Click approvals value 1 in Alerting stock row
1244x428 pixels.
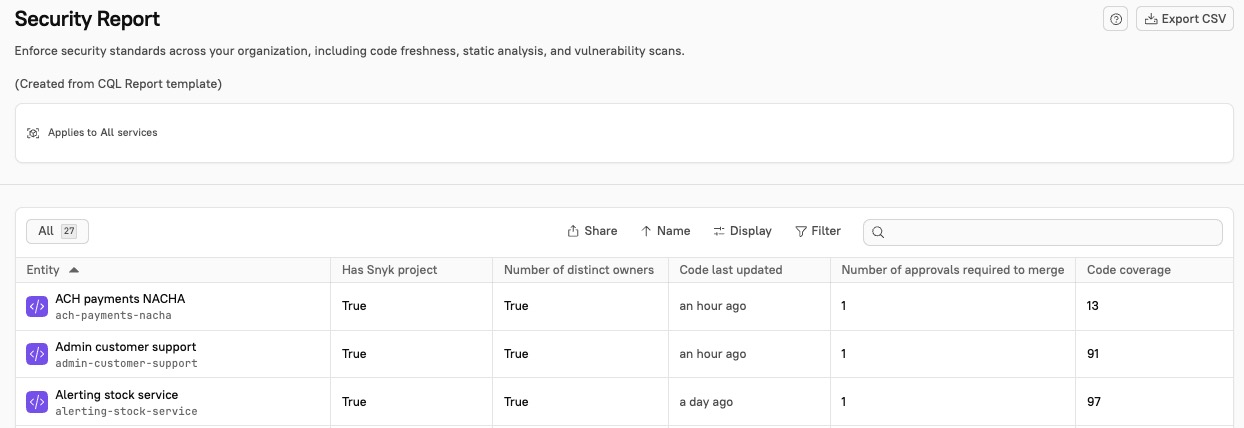pos(844,402)
